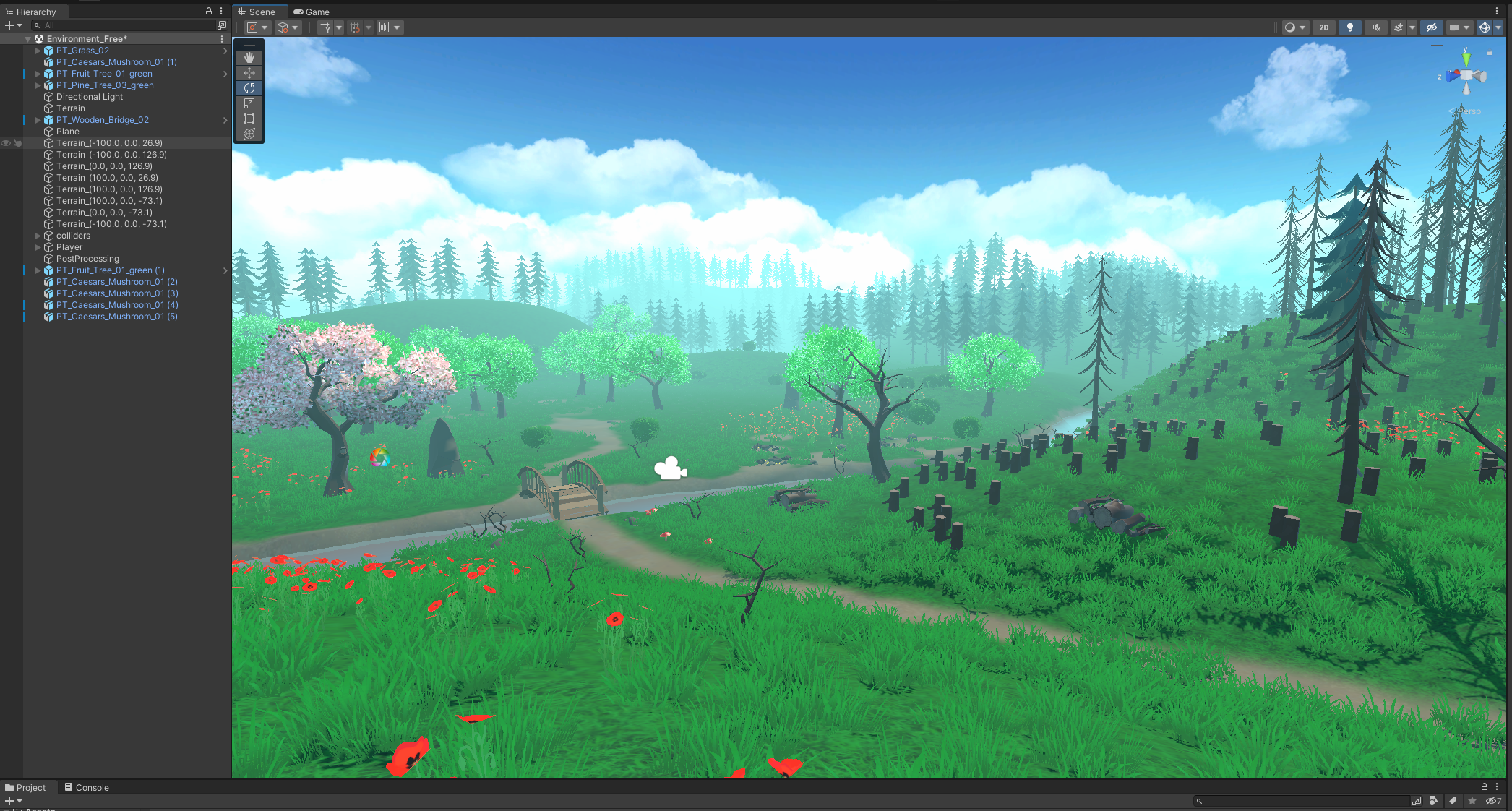Viewport: 1512px width, 811px height.
Task: Select the Move tool
Action: pos(249,73)
